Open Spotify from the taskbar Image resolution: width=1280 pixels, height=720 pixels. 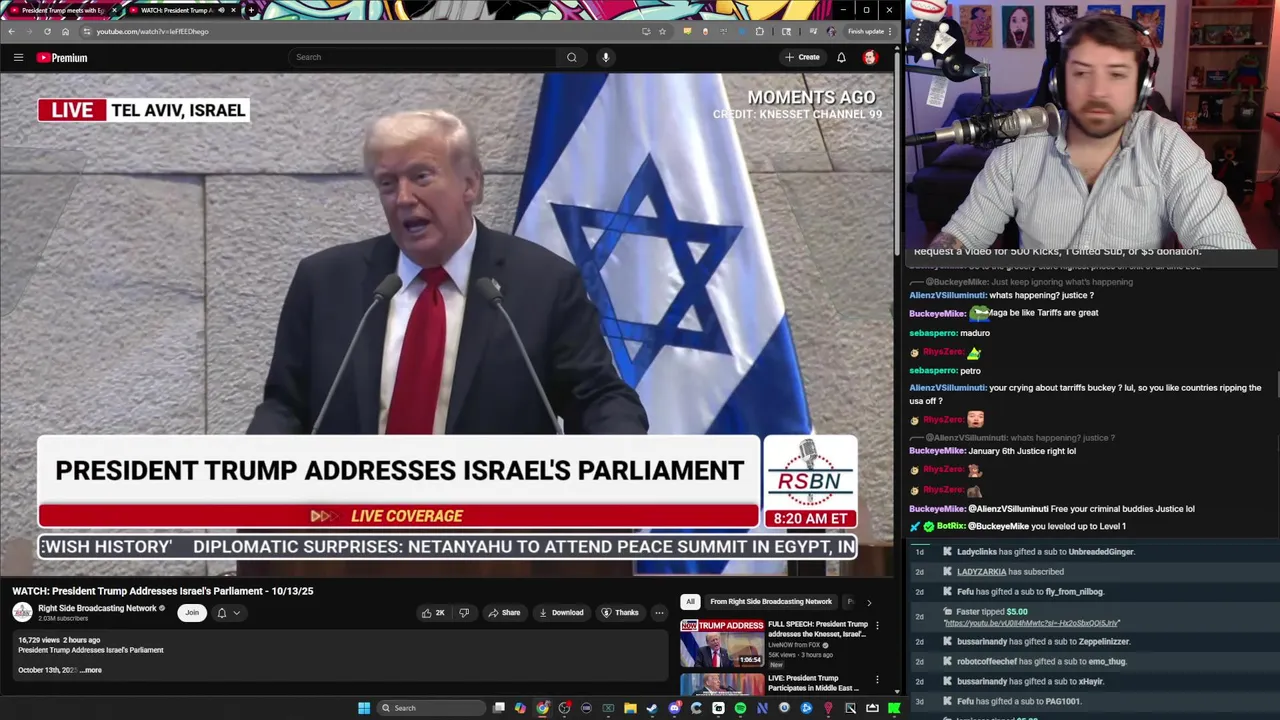coord(740,708)
